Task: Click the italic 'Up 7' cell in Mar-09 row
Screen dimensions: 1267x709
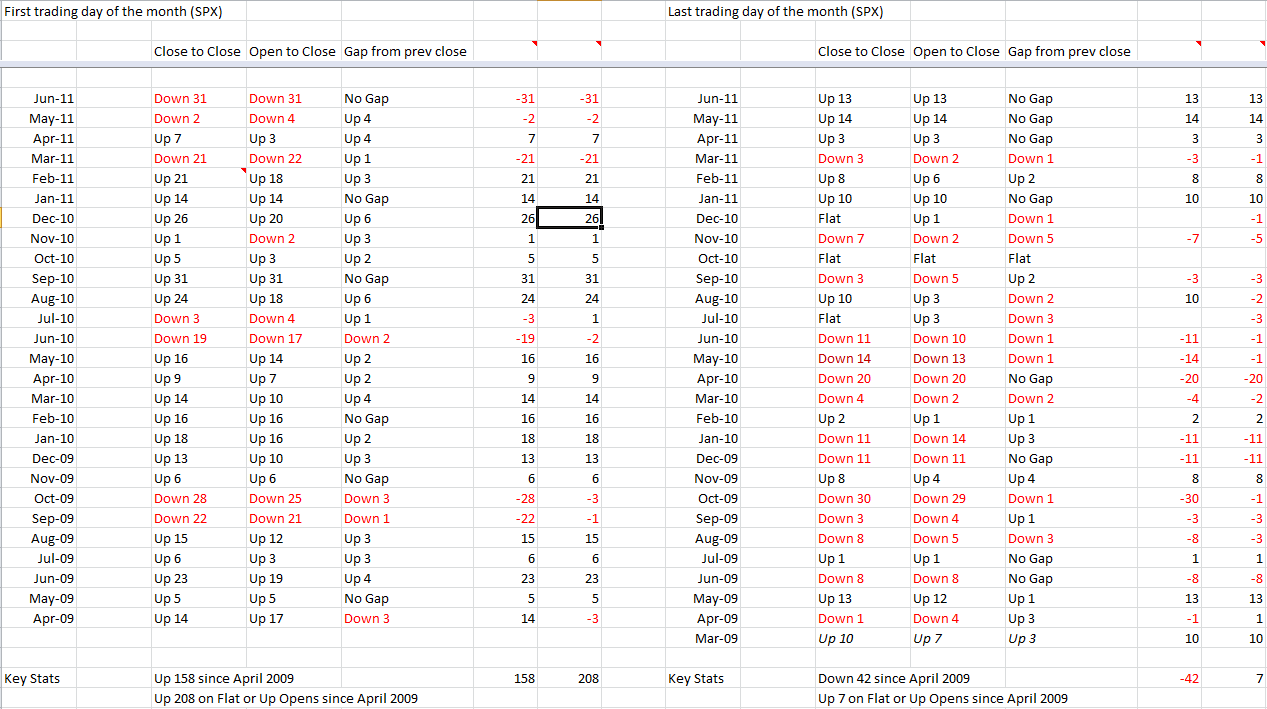Action: click(927, 639)
